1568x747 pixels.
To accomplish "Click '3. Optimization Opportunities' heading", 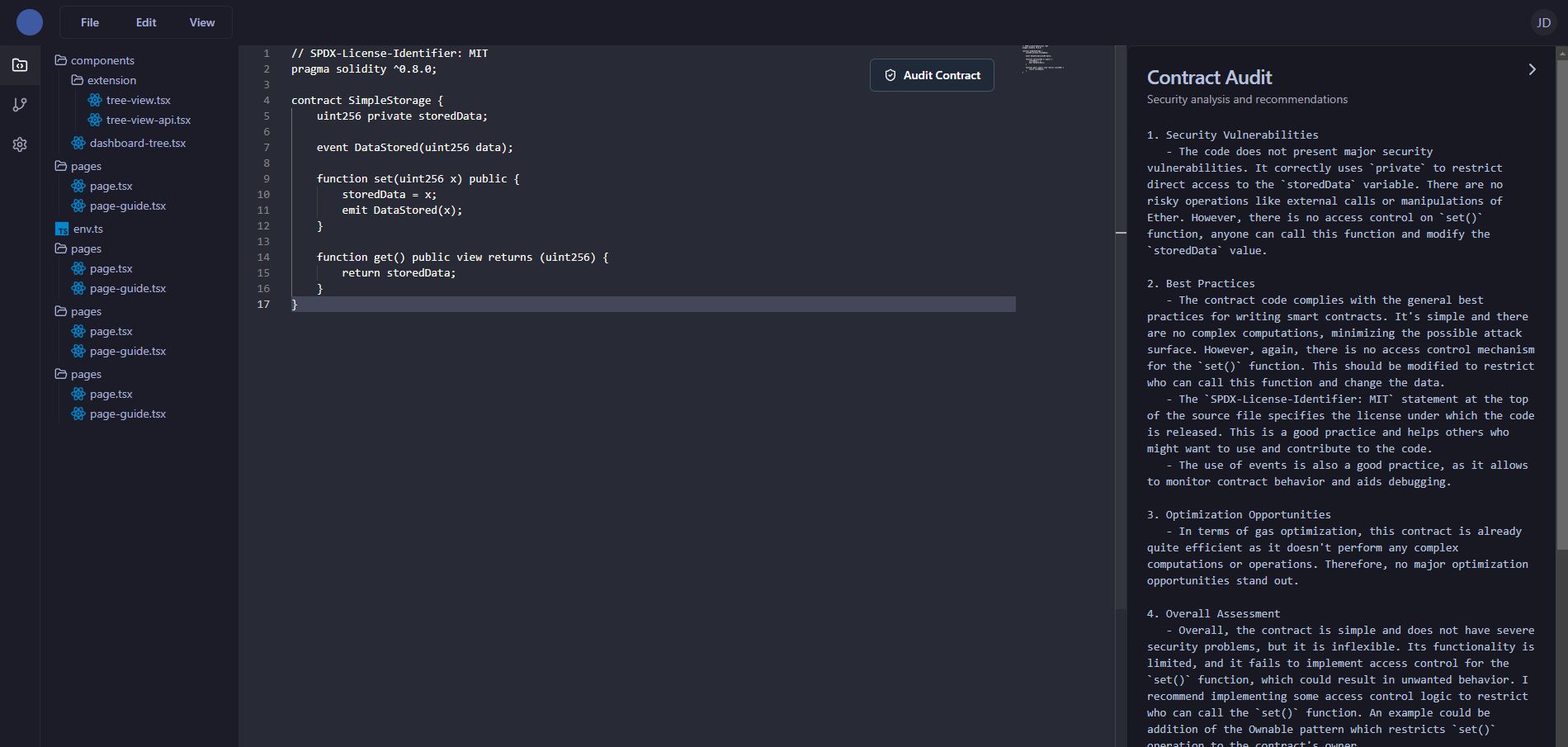I will tap(1239, 514).
